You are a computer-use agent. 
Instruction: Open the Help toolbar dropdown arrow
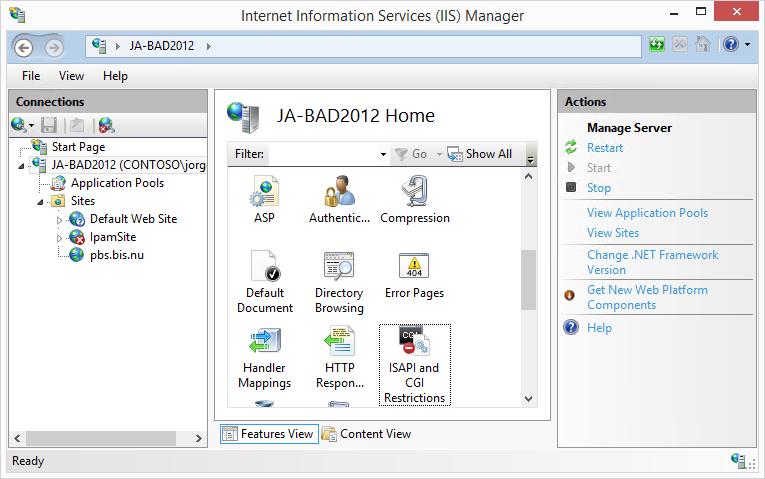(x=747, y=45)
